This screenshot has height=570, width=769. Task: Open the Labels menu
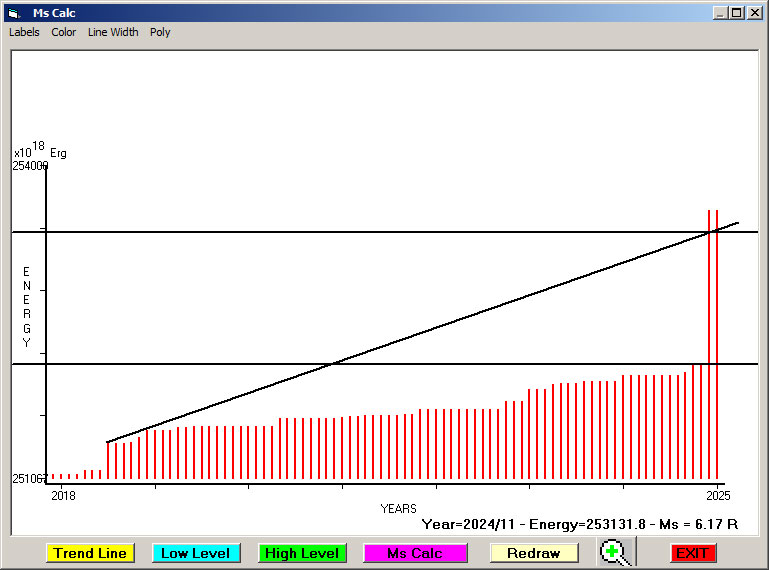[24, 32]
